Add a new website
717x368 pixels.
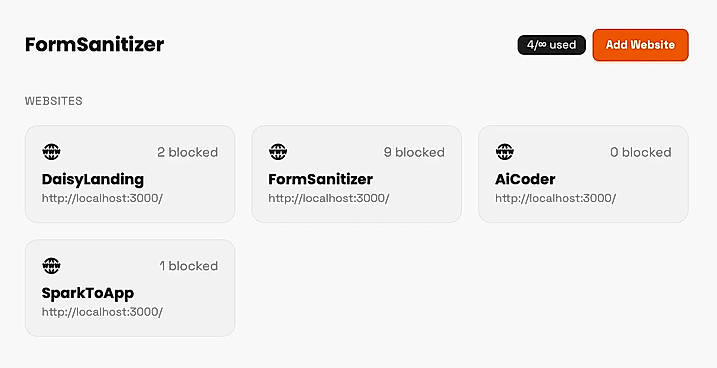point(640,45)
